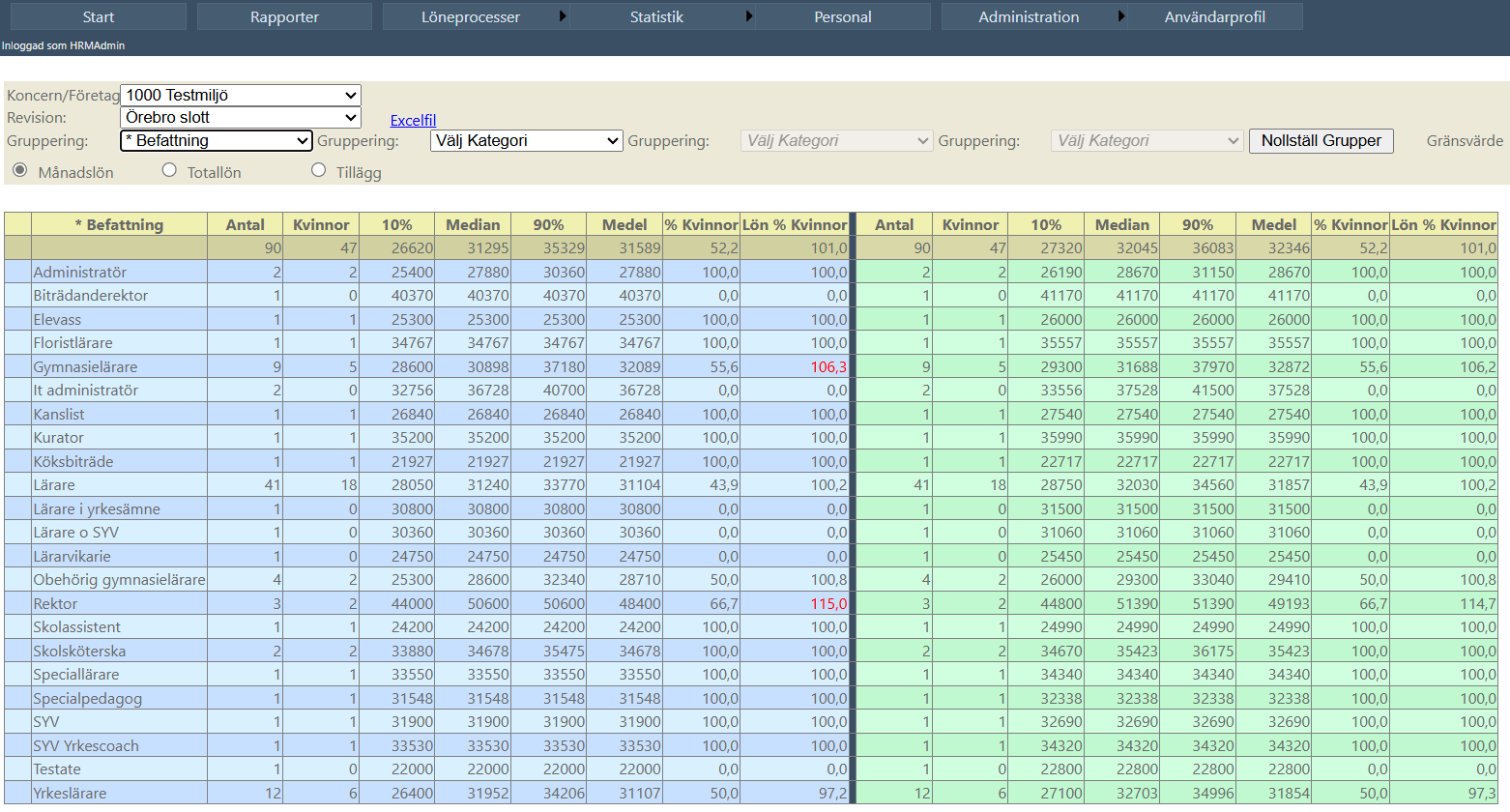The width and height of the screenshot is (1510, 812).
Task: Select the Månadslön radio button
Action: click(20, 170)
